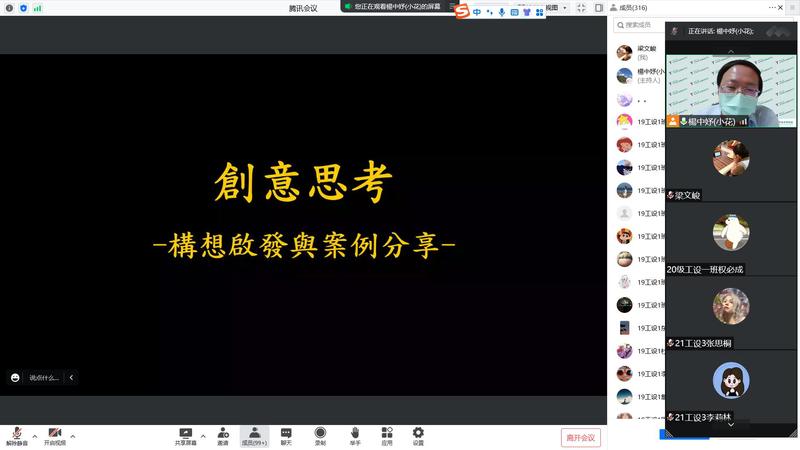Collapse the chat input bar with arrow
800x450 pixels.
(x=71, y=377)
